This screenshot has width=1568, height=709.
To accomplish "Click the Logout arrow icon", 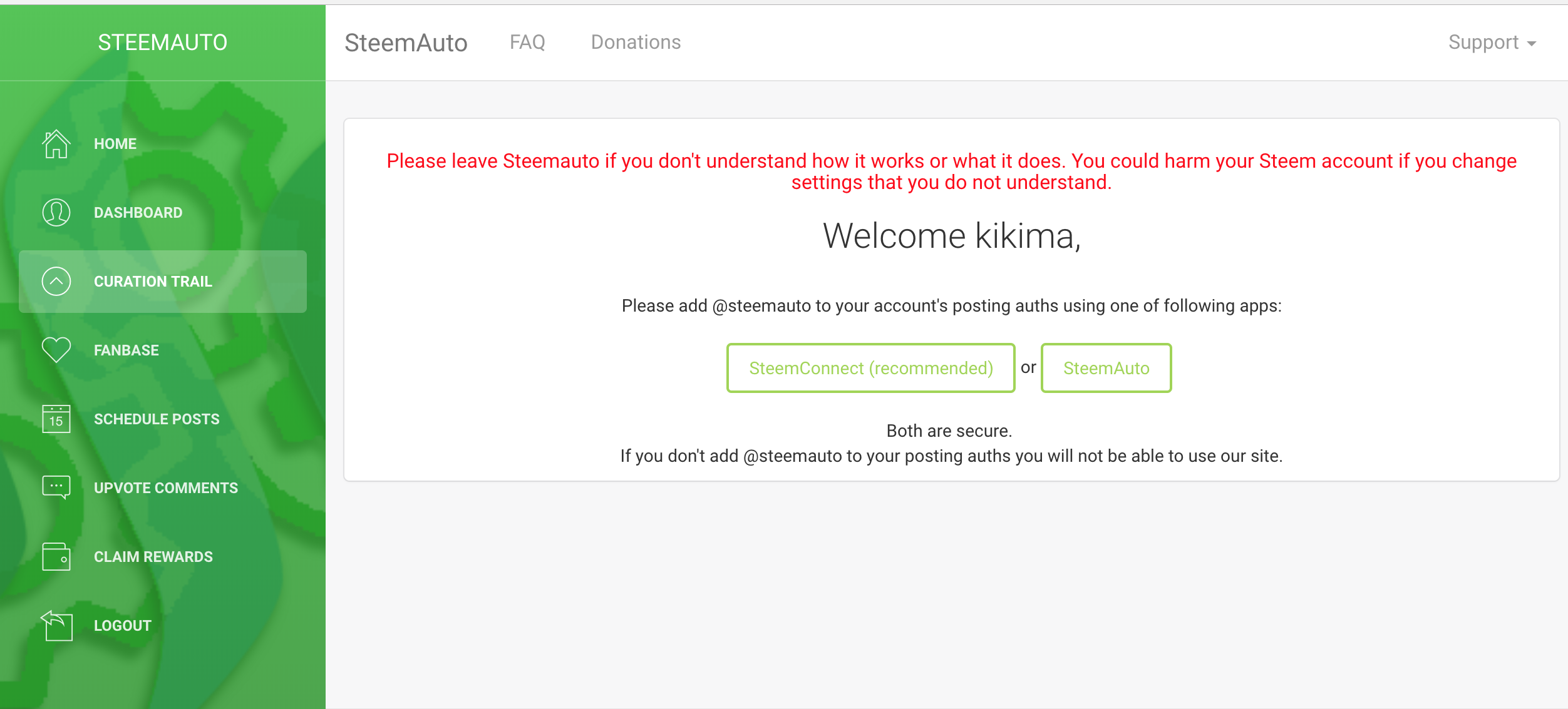I will coord(57,625).
